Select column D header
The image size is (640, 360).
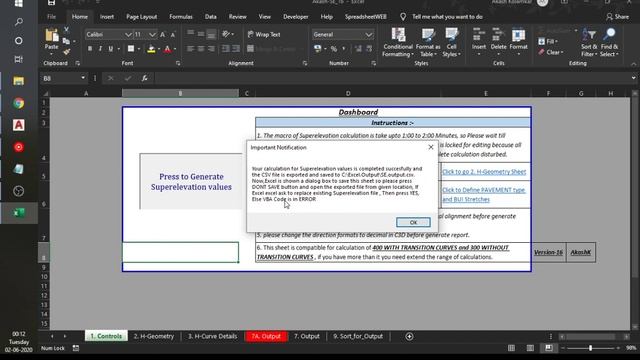click(348, 93)
